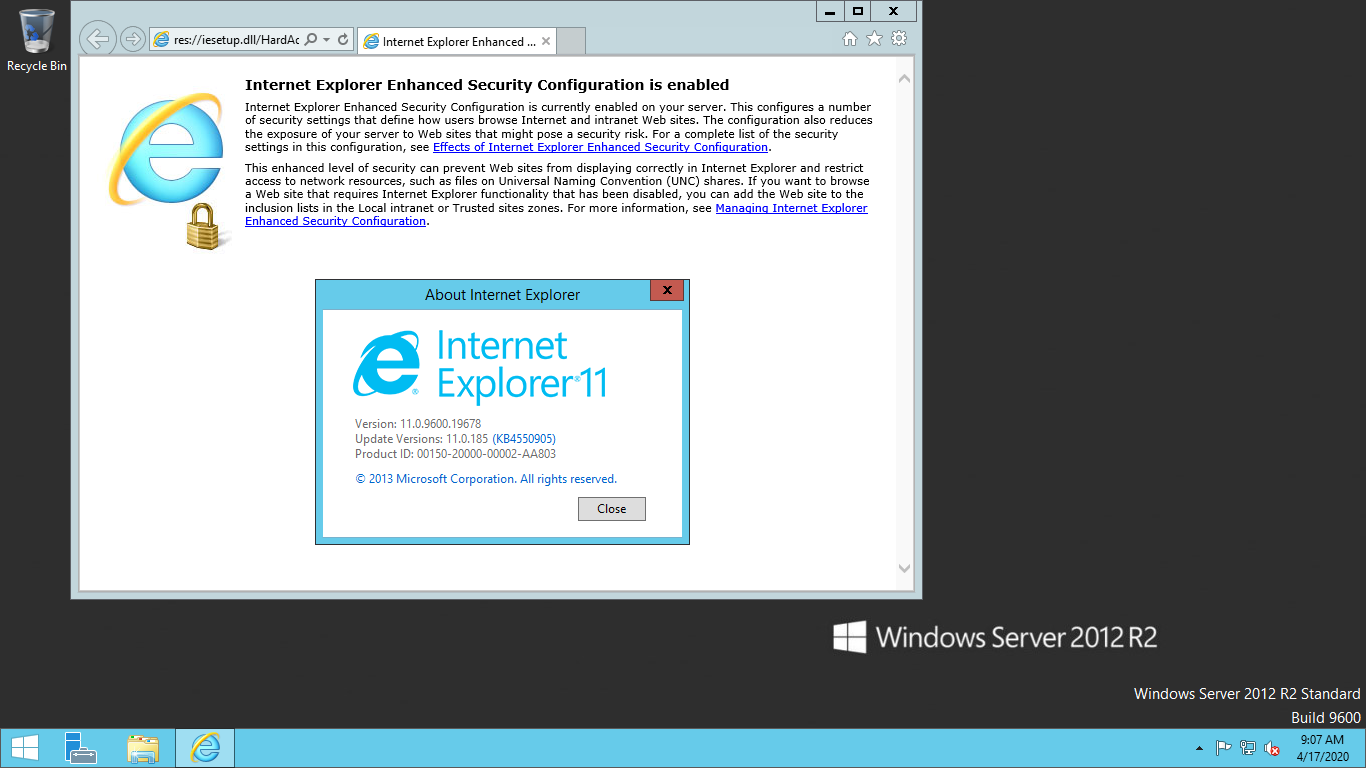Open the Tools gear menu
The width and height of the screenshot is (1366, 768).
[x=899, y=39]
